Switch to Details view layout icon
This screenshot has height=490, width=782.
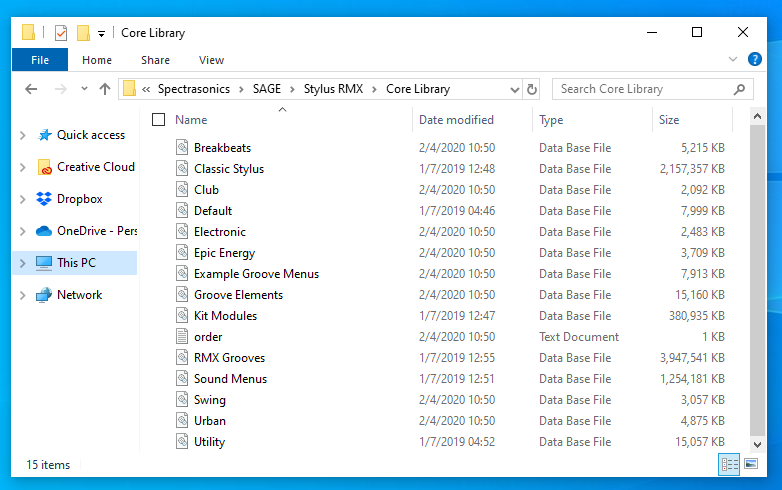tap(729, 464)
